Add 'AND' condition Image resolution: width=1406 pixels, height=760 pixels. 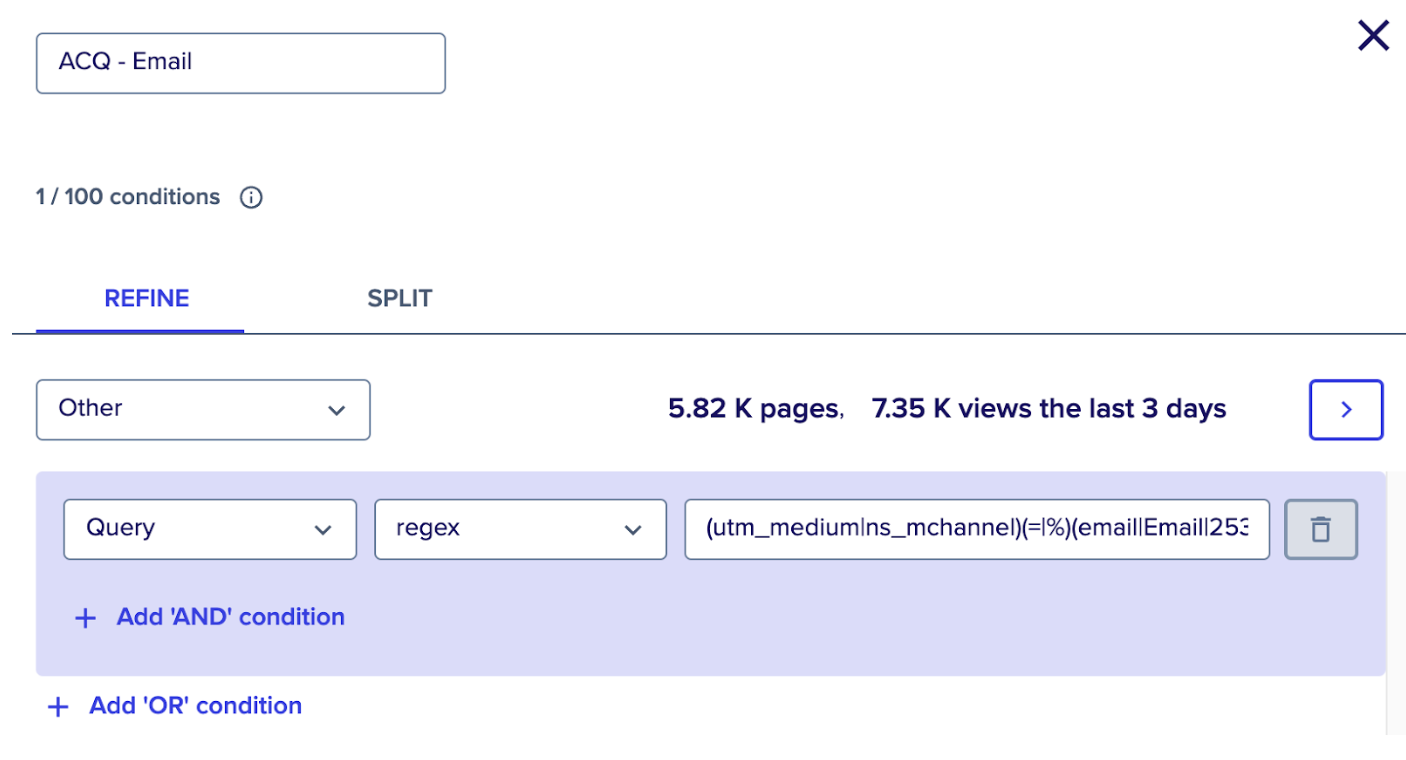click(210, 617)
